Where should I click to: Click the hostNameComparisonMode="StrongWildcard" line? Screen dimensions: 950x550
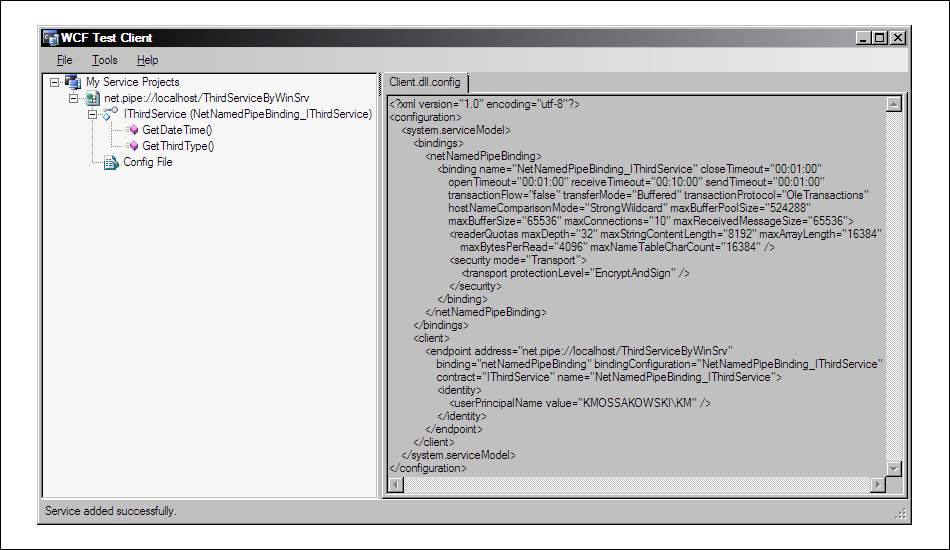[x=629, y=208]
